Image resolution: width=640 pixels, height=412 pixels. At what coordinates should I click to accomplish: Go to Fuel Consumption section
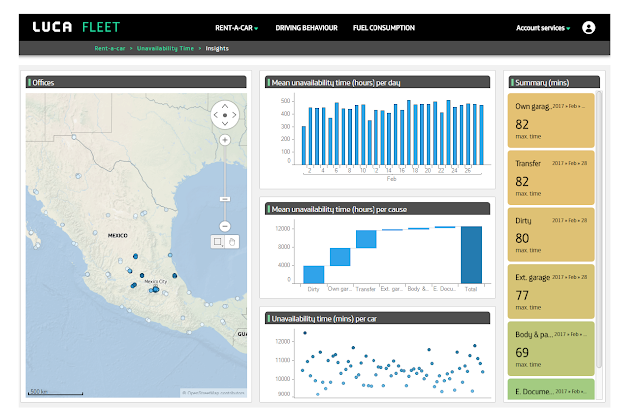pyautogui.click(x=384, y=28)
